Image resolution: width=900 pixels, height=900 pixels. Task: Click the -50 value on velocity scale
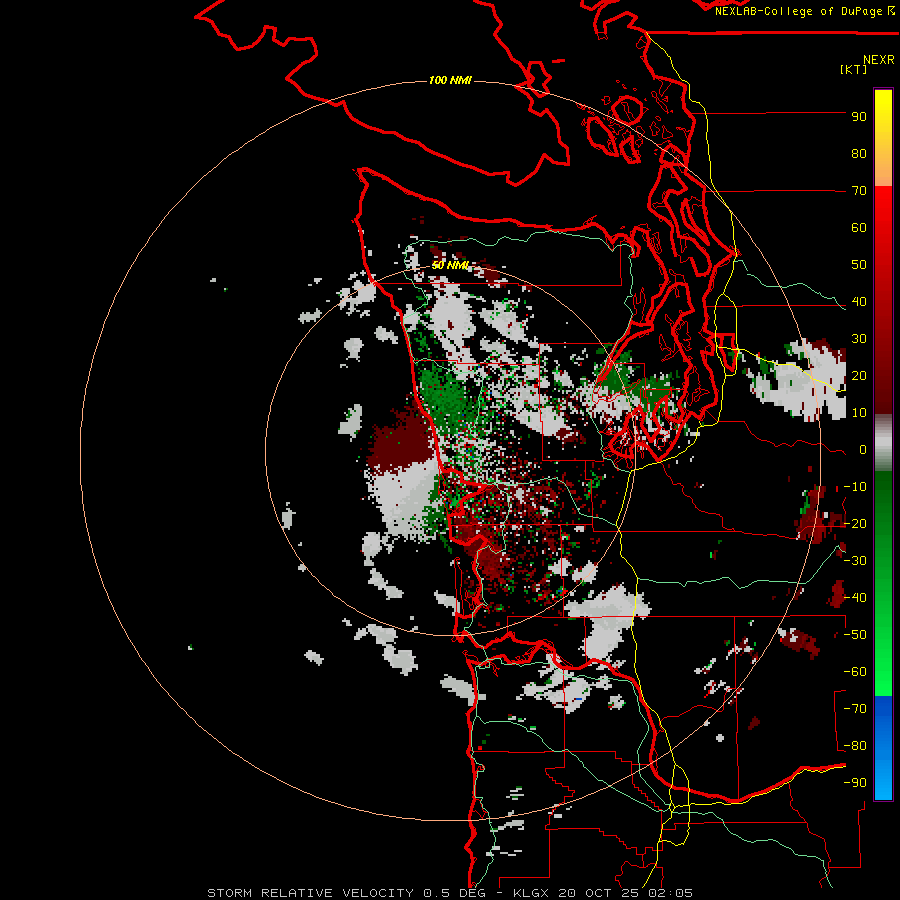[855, 635]
